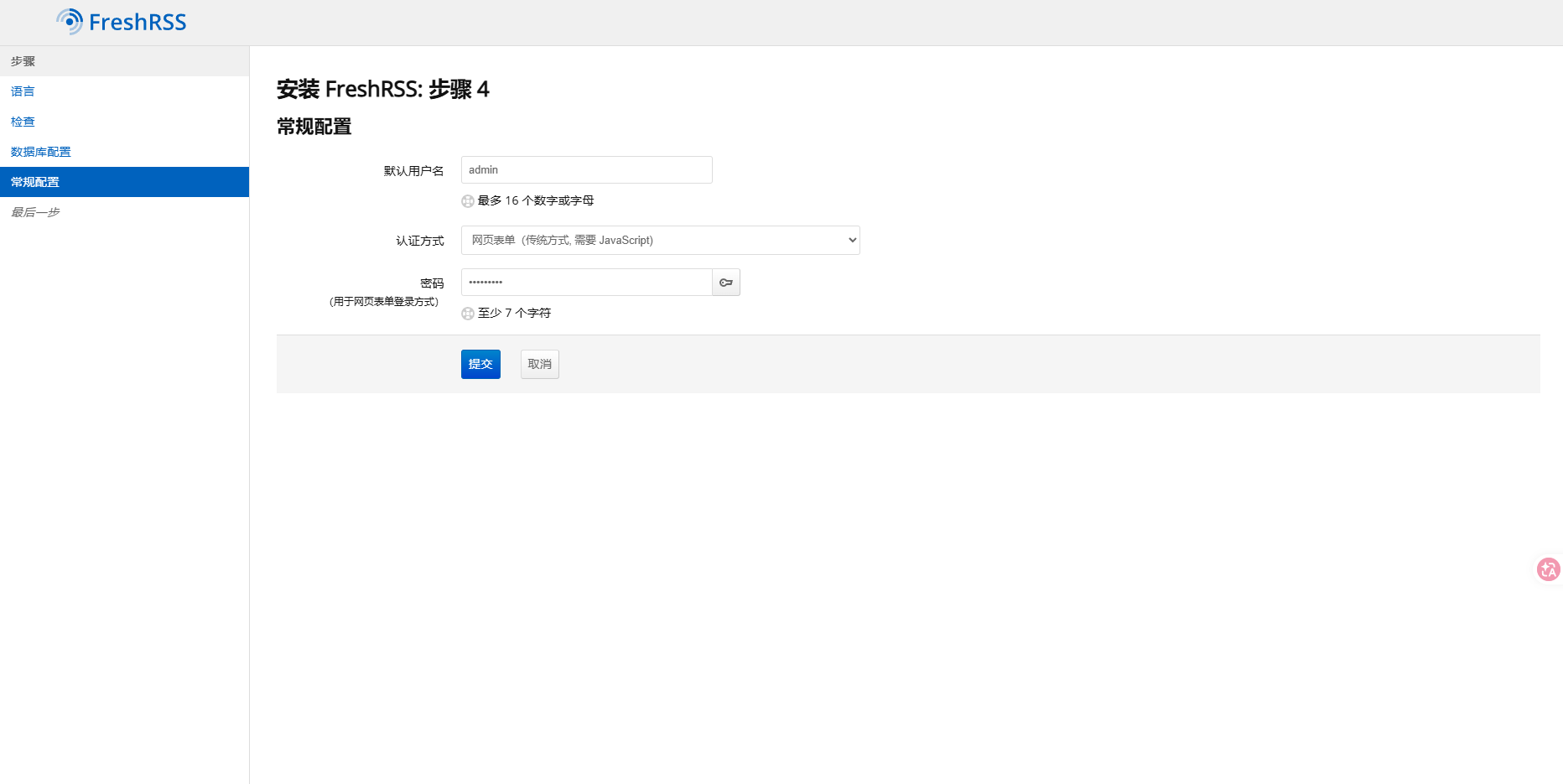Screen dimensions: 1563x784
Task: Click the 步骤 sidebar header
Action: pyautogui.click(x=23, y=61)
